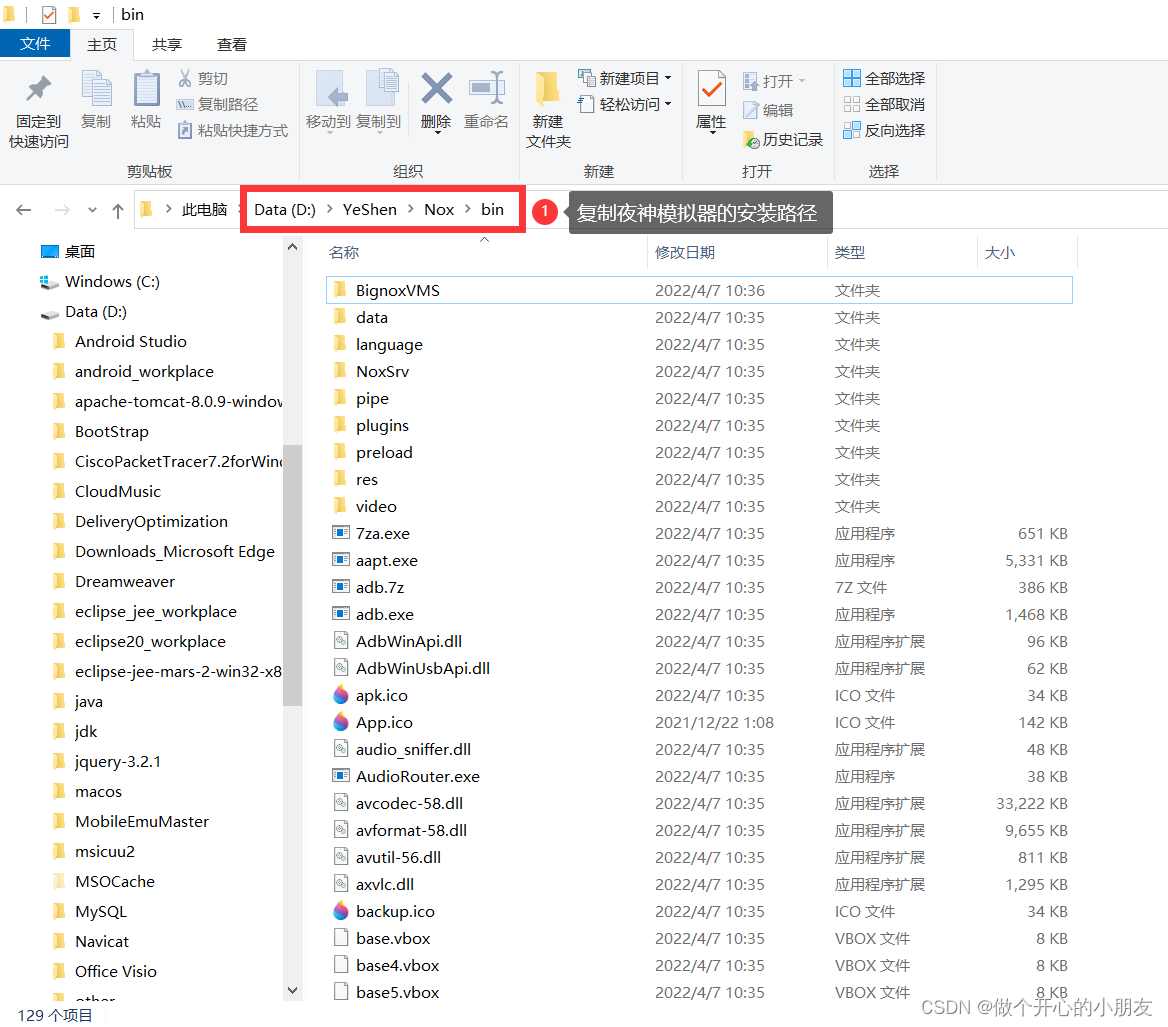This screenshot has width=1168, height=1027.
Task: Click 此电脑 in the address bar
Action: point(204,209)
